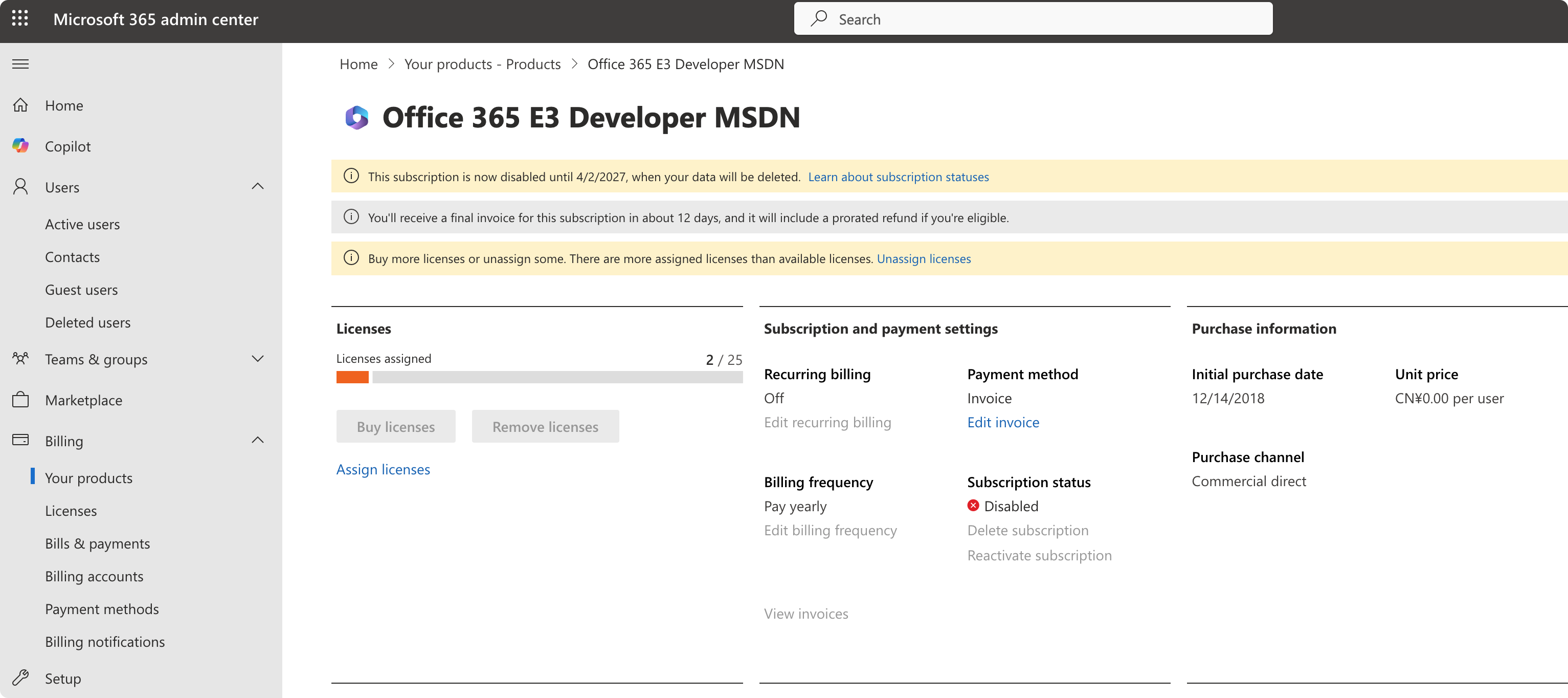Open Billing accounts page
The width and height of the screenshot is (1568, 698).
tap(94, 576)
